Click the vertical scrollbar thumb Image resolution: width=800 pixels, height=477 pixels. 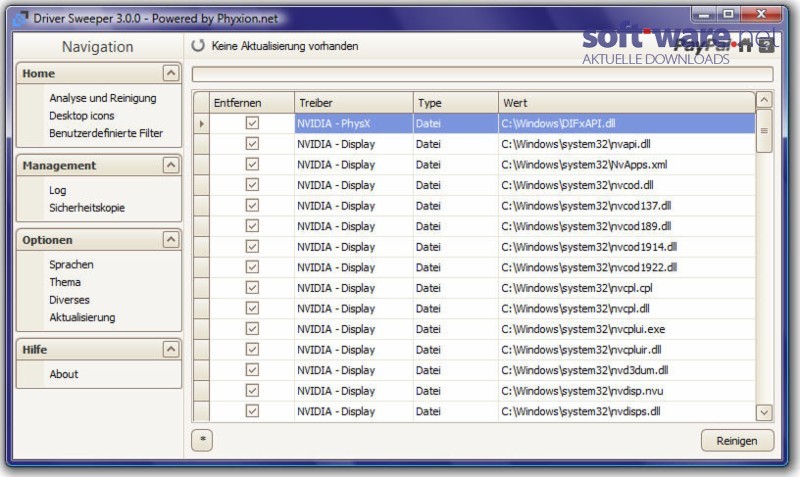pos(764,131)
